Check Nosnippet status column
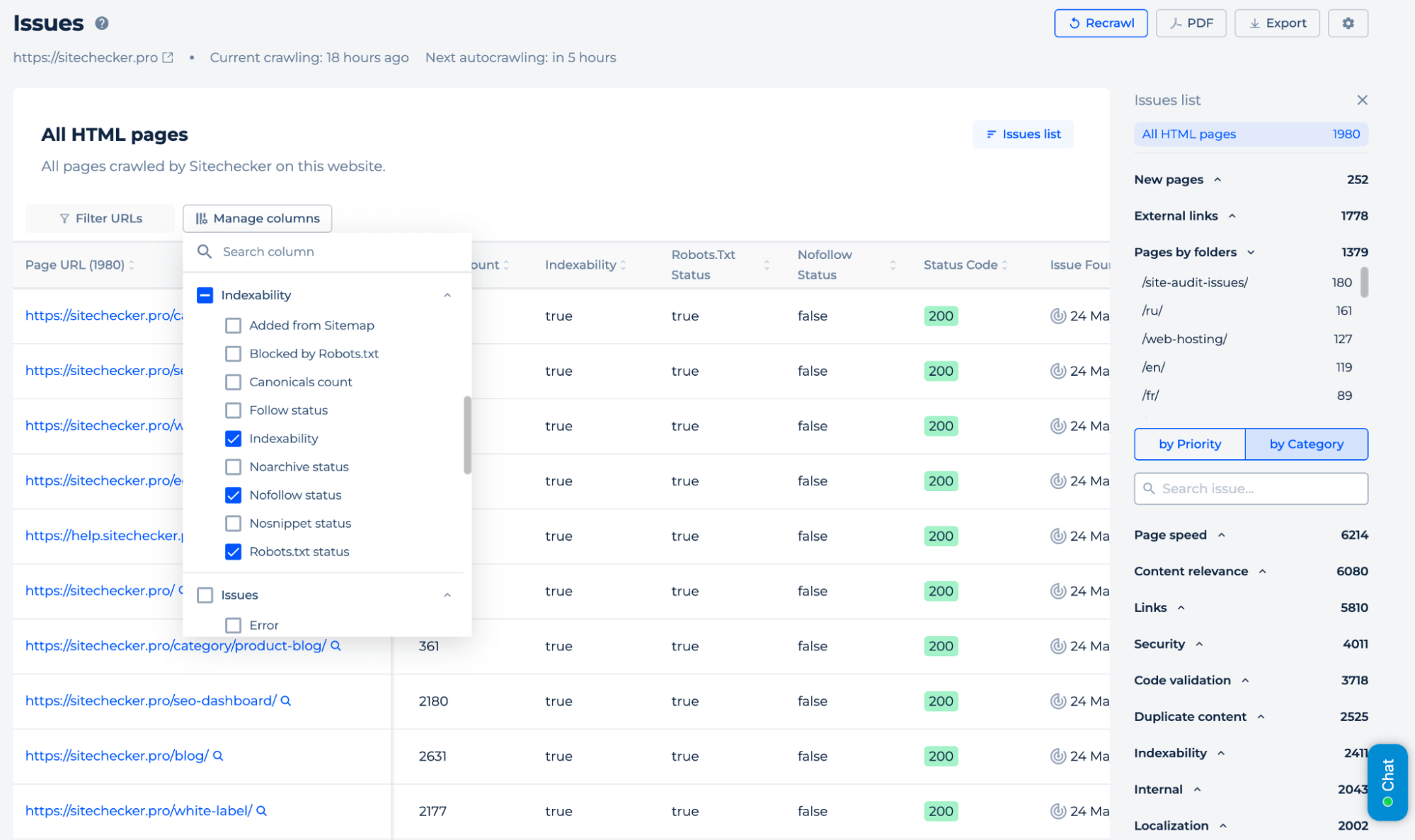This screenshot has height=840, width=1415. [233, 524]
